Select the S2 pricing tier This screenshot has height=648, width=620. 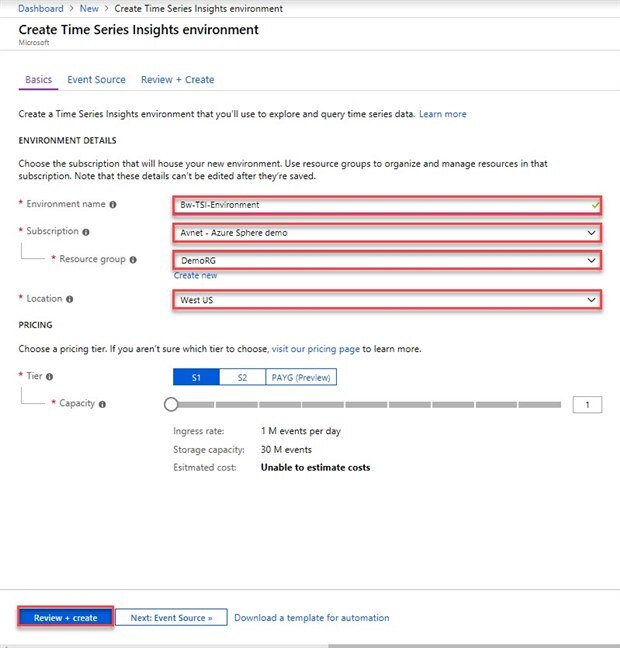(242, 377)
